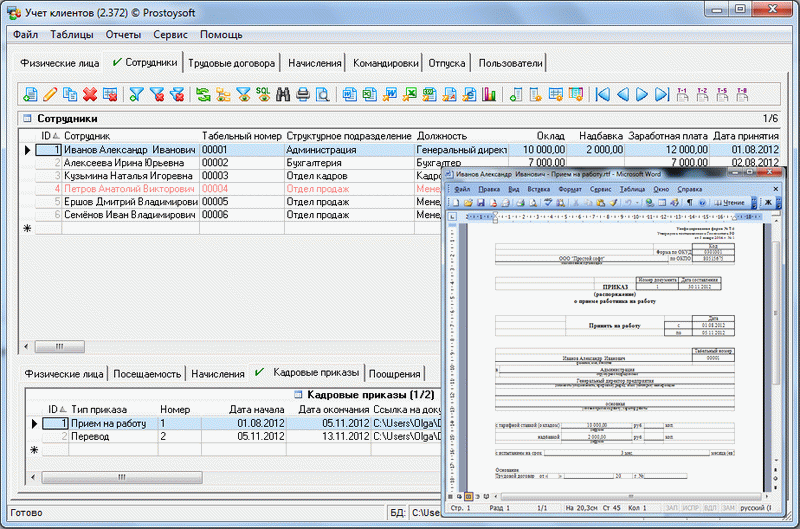Open the Отчеты menu
This screenshot has height=529, width=800.
tap(123, 35)
